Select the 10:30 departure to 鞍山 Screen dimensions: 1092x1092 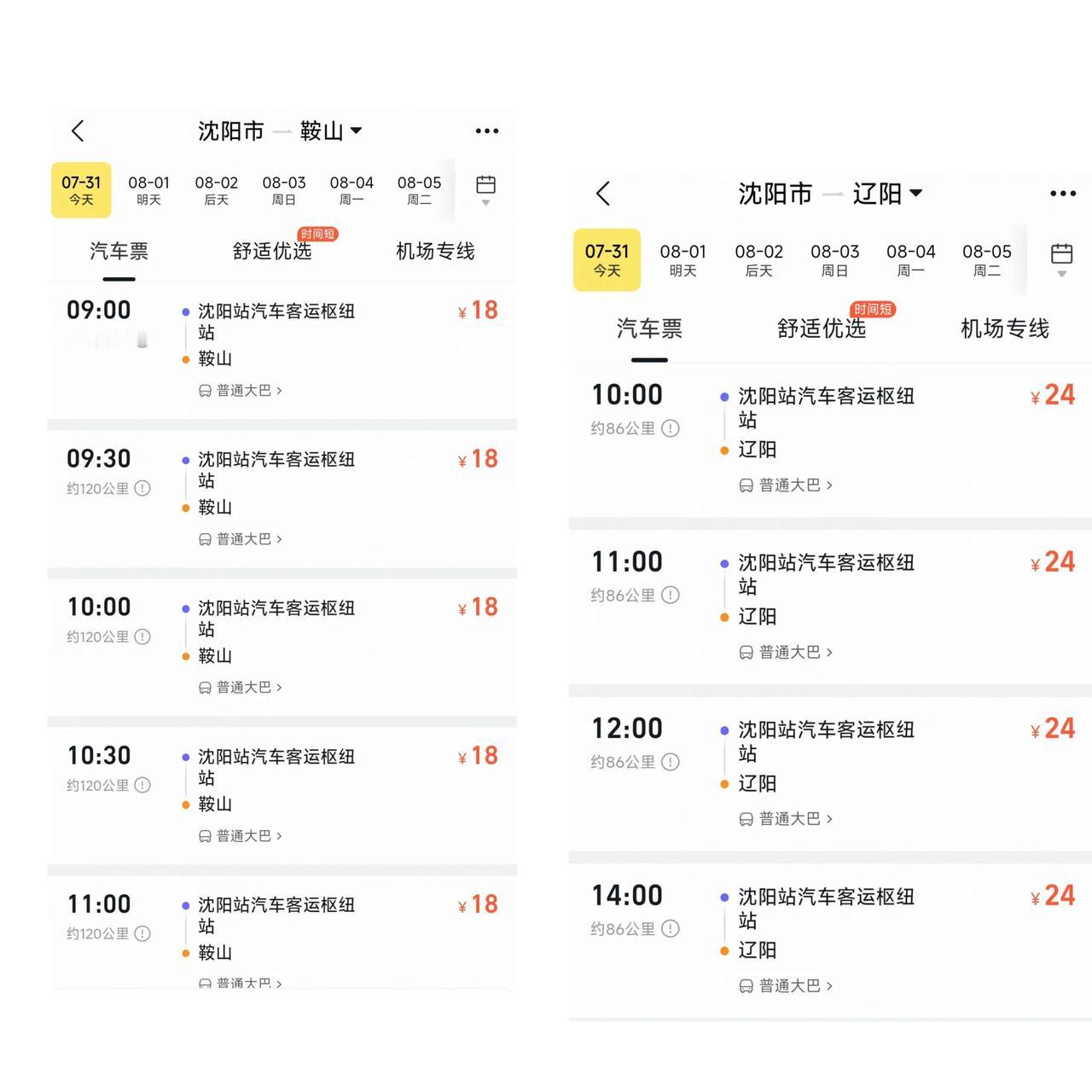[x=282, y=796]
